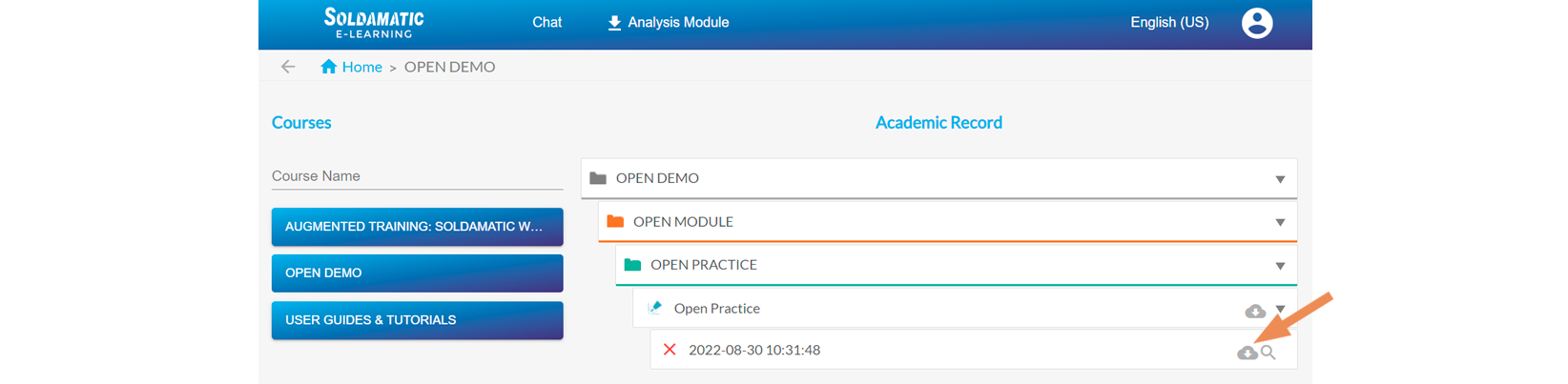Open the Augmented Training: Soldamatic course button
This screenshot has height=384, width=1568.
[417, 227]
